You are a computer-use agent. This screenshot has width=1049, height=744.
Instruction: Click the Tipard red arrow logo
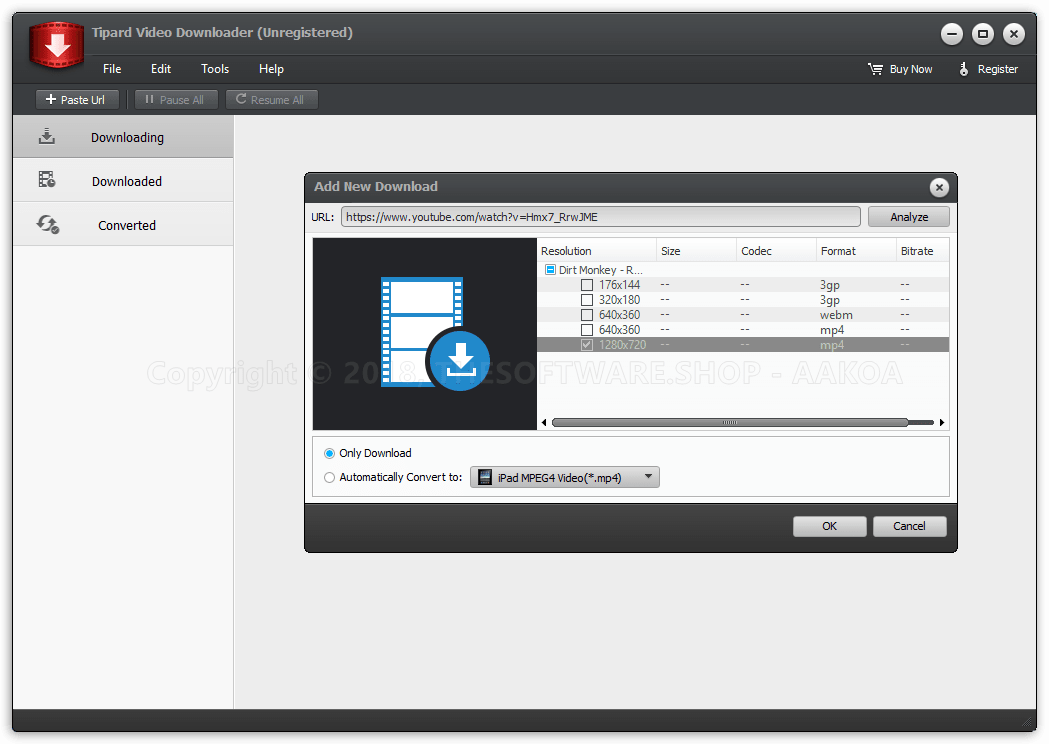point(55,42)
